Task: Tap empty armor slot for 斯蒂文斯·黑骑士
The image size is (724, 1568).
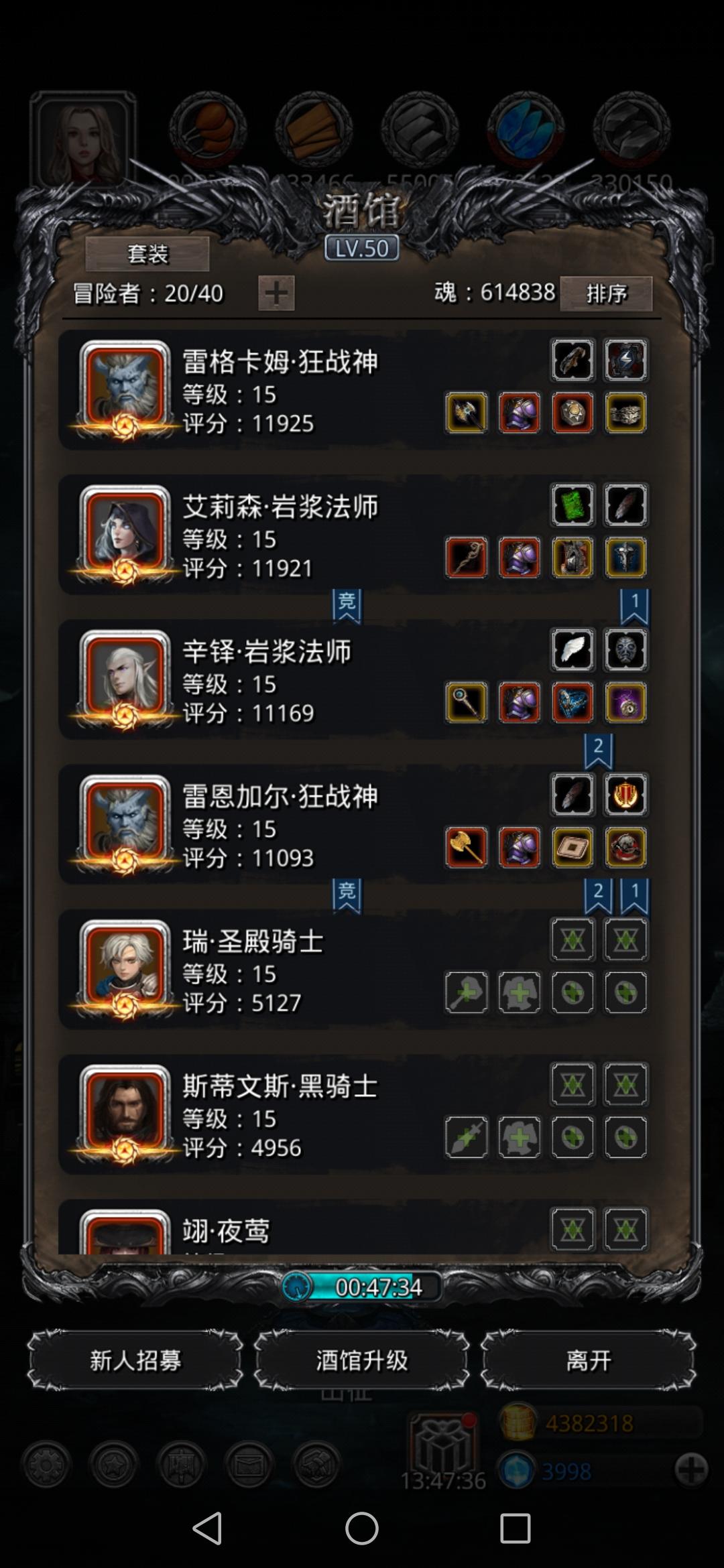Action: click(520, 1137)
